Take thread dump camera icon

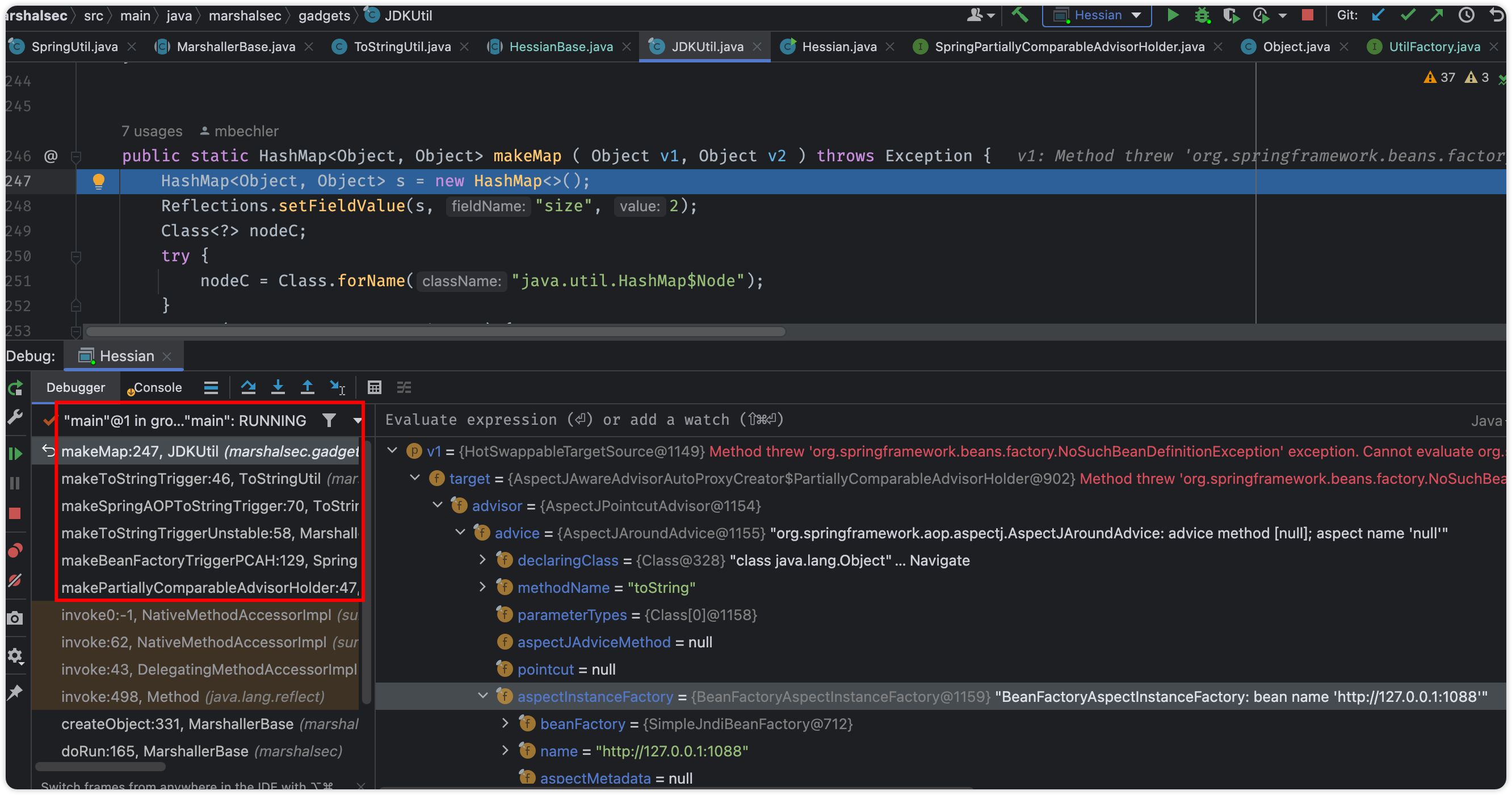15,618
